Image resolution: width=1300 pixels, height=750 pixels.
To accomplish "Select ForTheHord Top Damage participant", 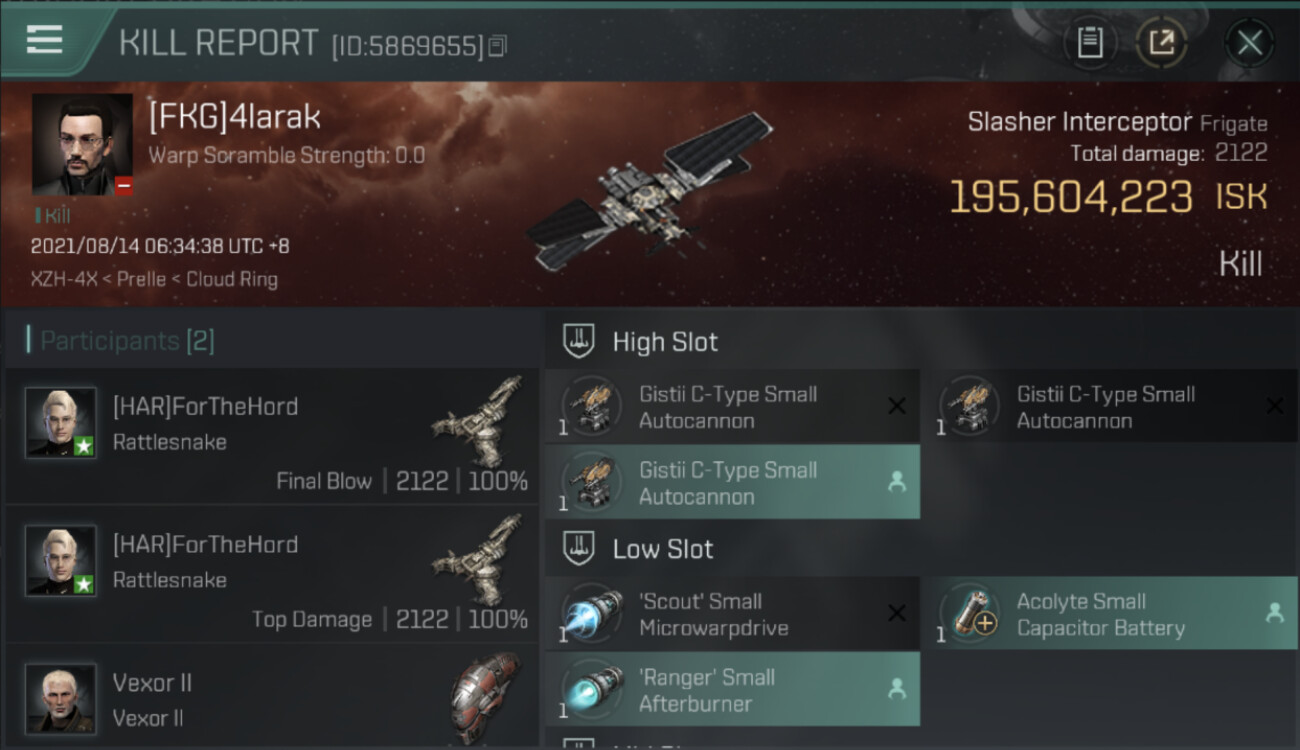I will [271, 574].
